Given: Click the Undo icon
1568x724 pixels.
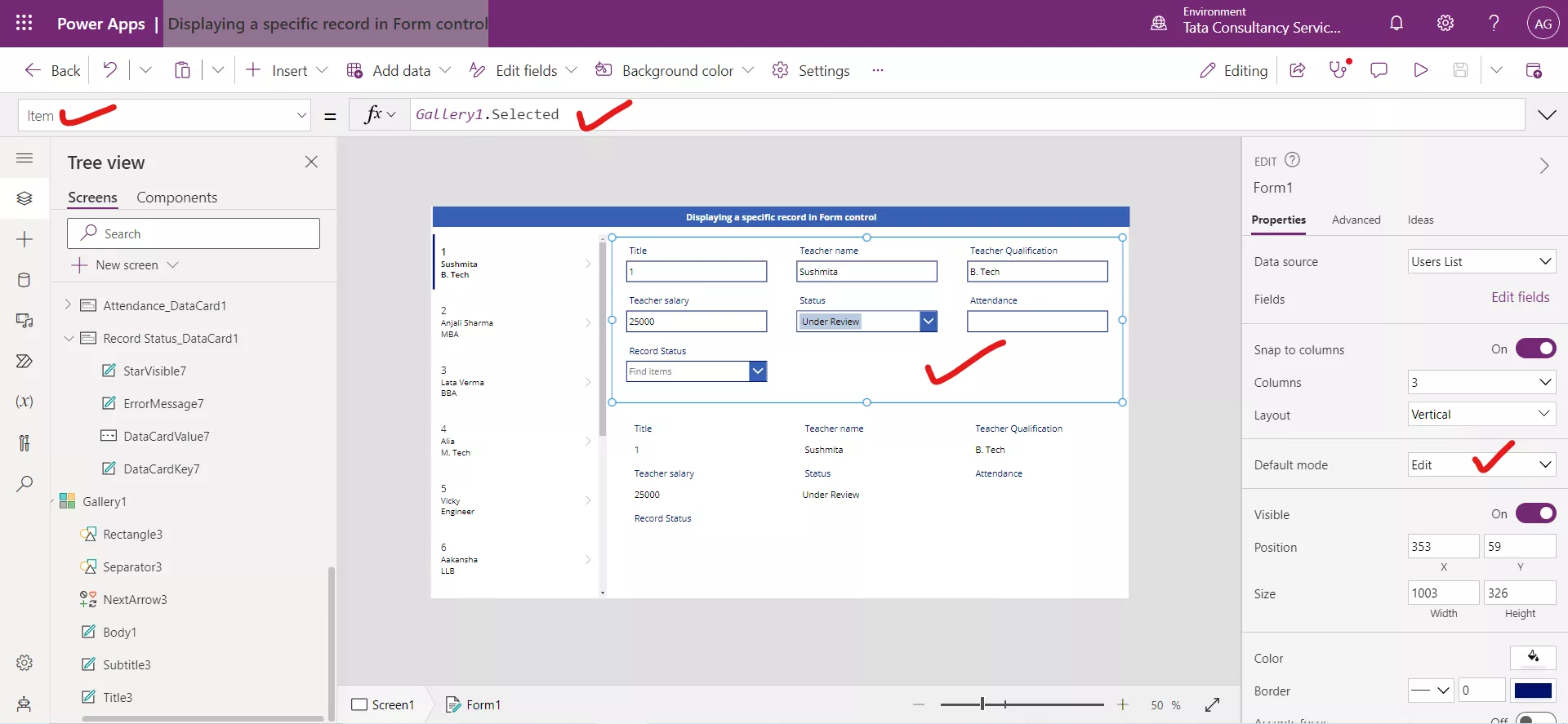Looking at the screenshot, I should point(109,70).
